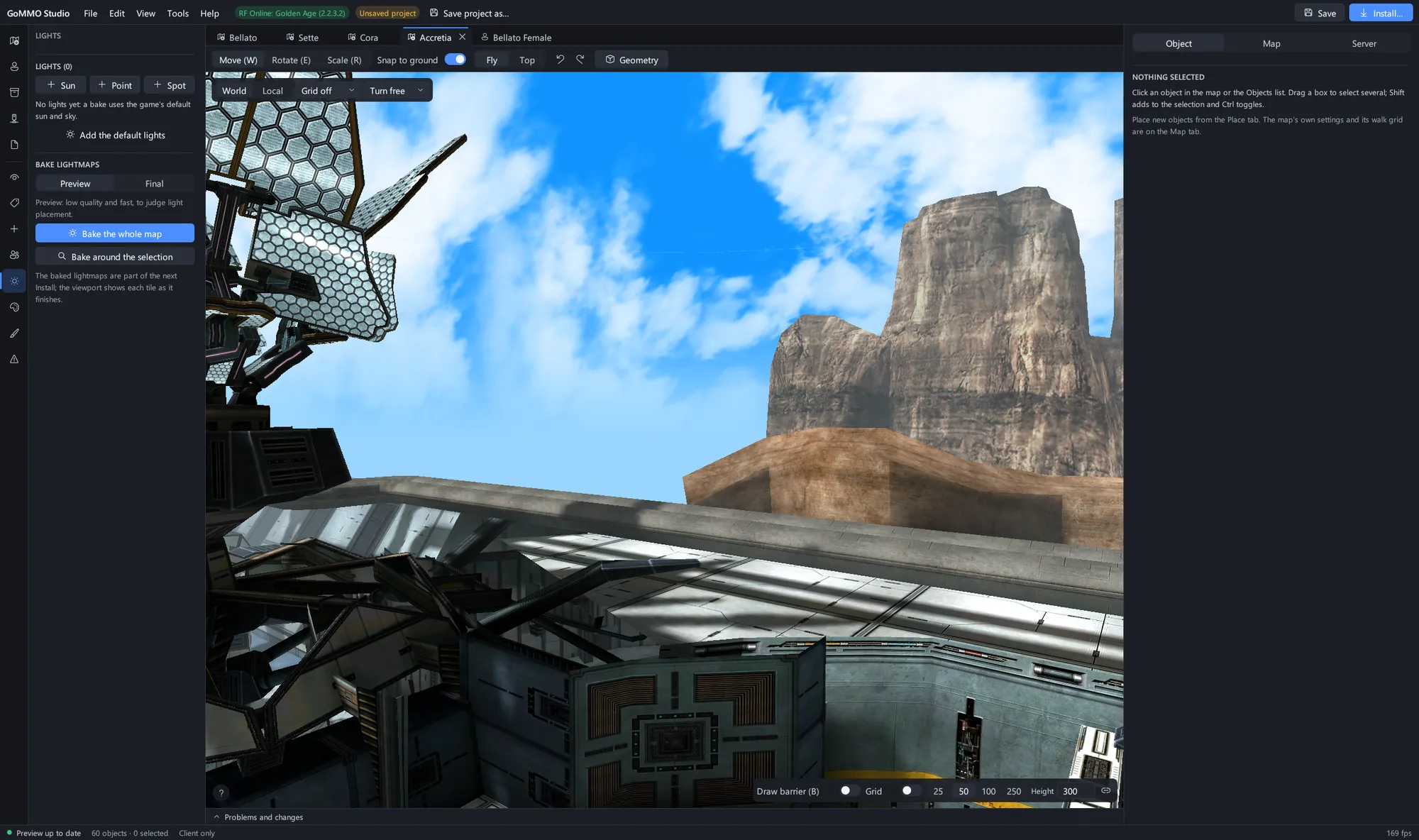Image resolution: width=1419 pixels, height=840 pixels.
Task: Open the tag sidebar icon
Action: point(14,203)
